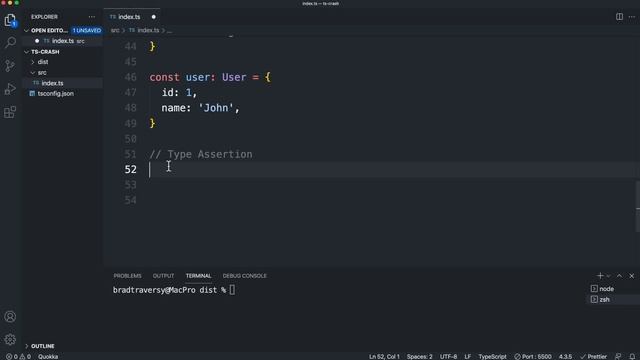640x360 pixels.
Task: Click the id: 1 line
Action: tap(179, 93)
